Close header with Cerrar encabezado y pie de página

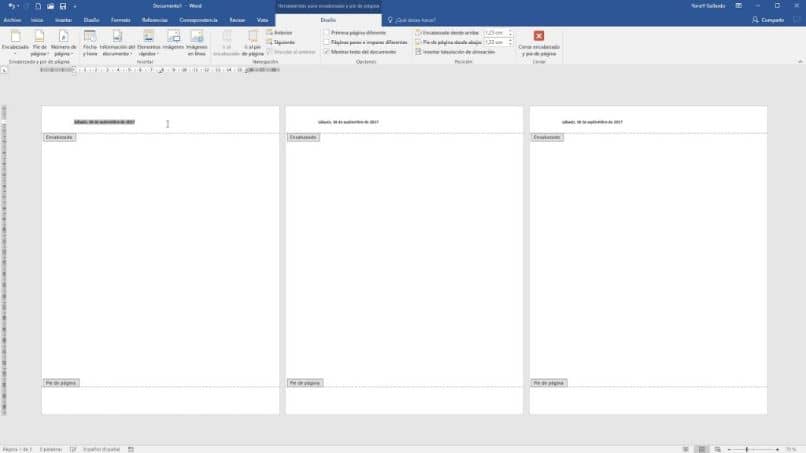pyautogui.click(x=539, y=43)
